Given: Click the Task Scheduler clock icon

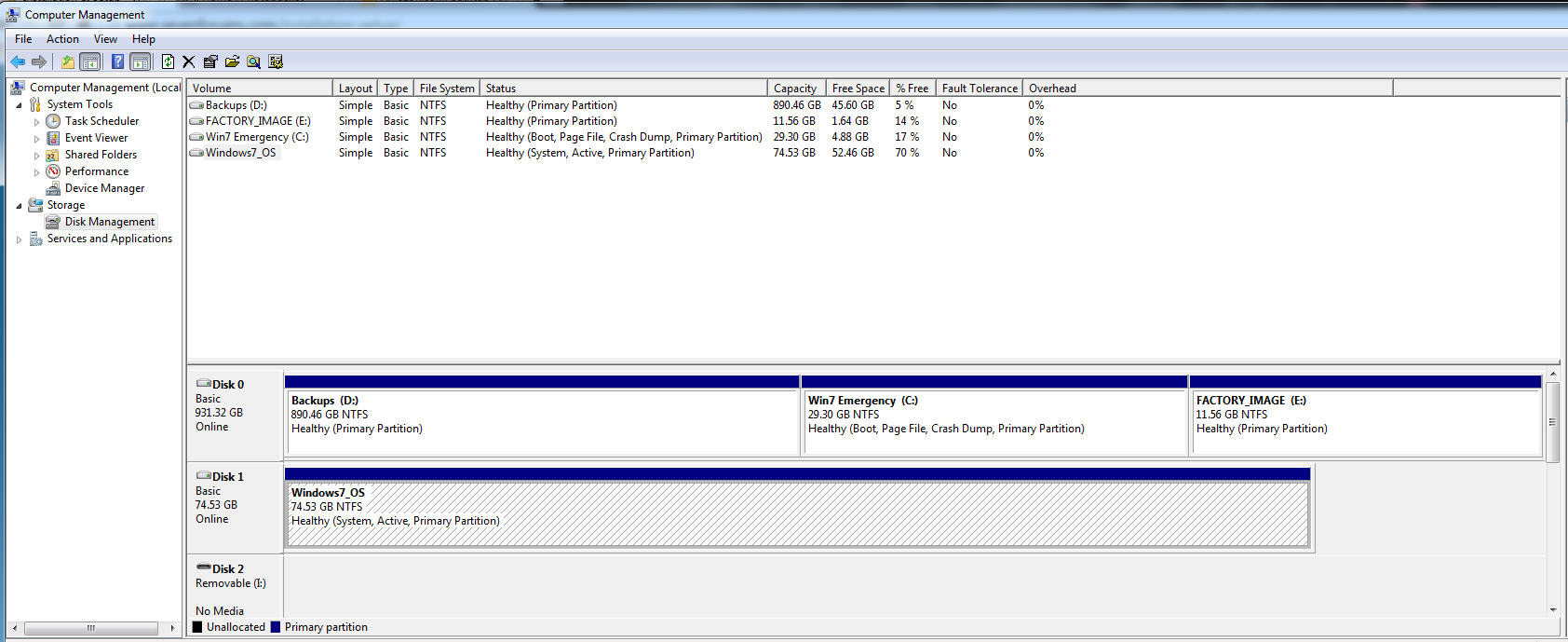Looking at the screenshot, I should (53, 121).
